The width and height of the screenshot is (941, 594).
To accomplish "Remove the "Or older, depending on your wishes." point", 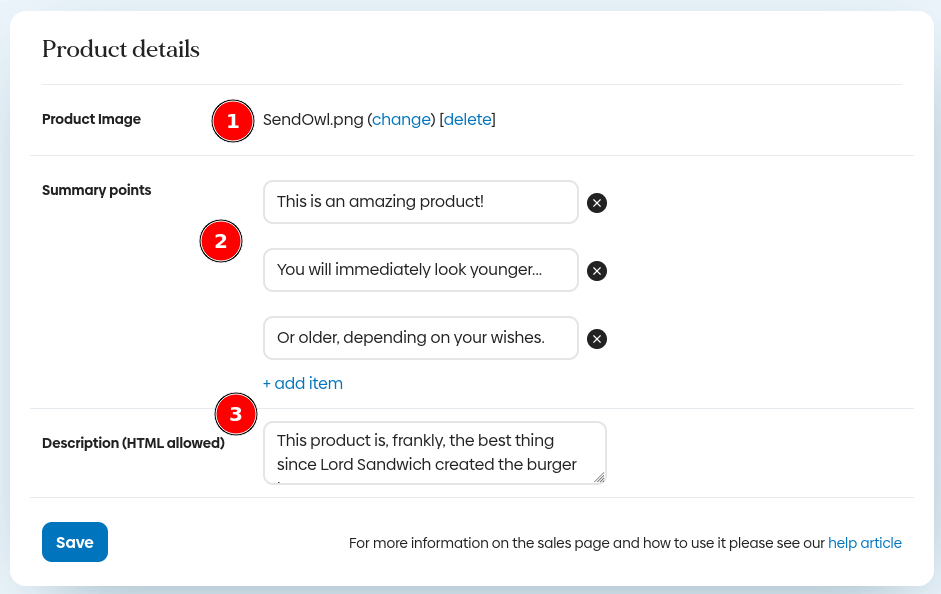I will tap(597, 339).
